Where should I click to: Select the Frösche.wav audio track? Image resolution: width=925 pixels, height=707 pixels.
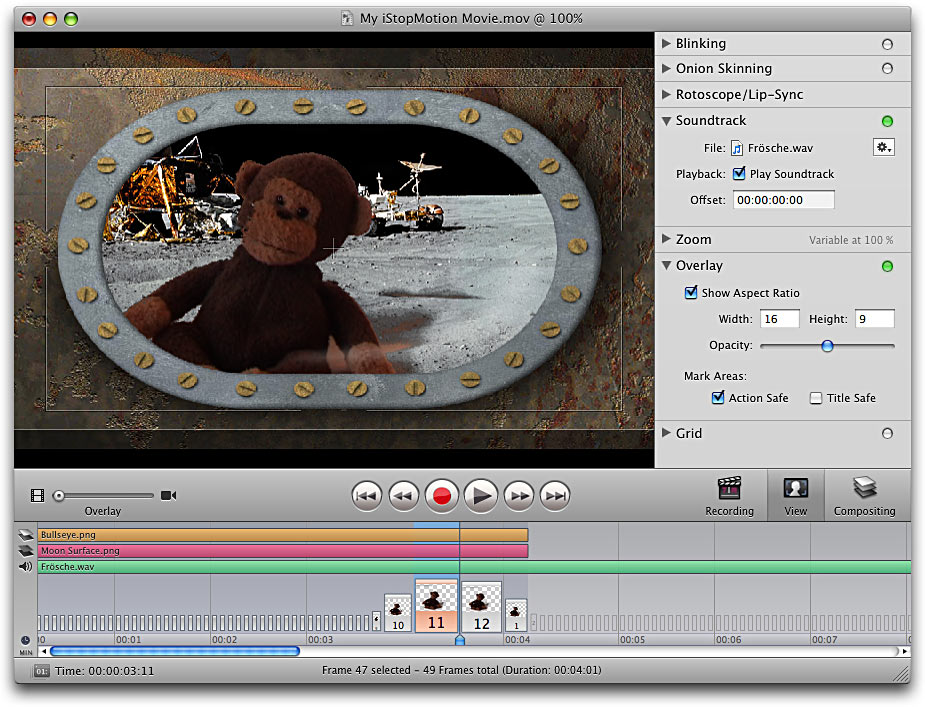(474, 567)
